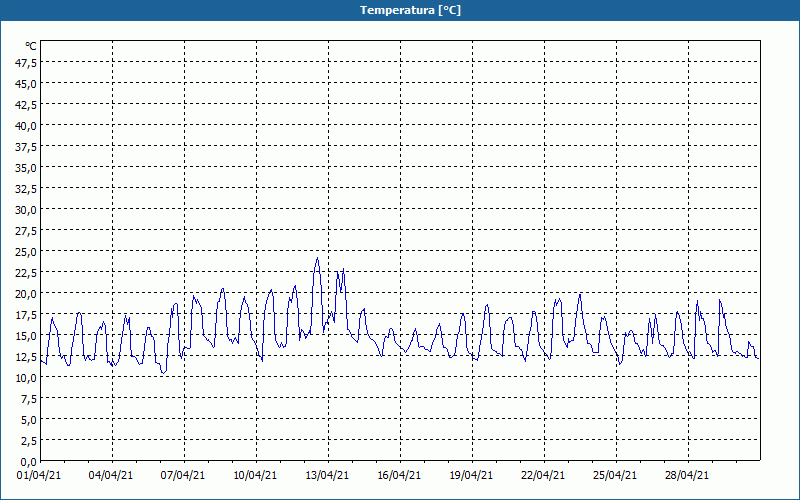Image resolution: width=800 pixels, height=500 pixels.
Task: Click the 47,5 y-axis value
Action: (26, 62)
